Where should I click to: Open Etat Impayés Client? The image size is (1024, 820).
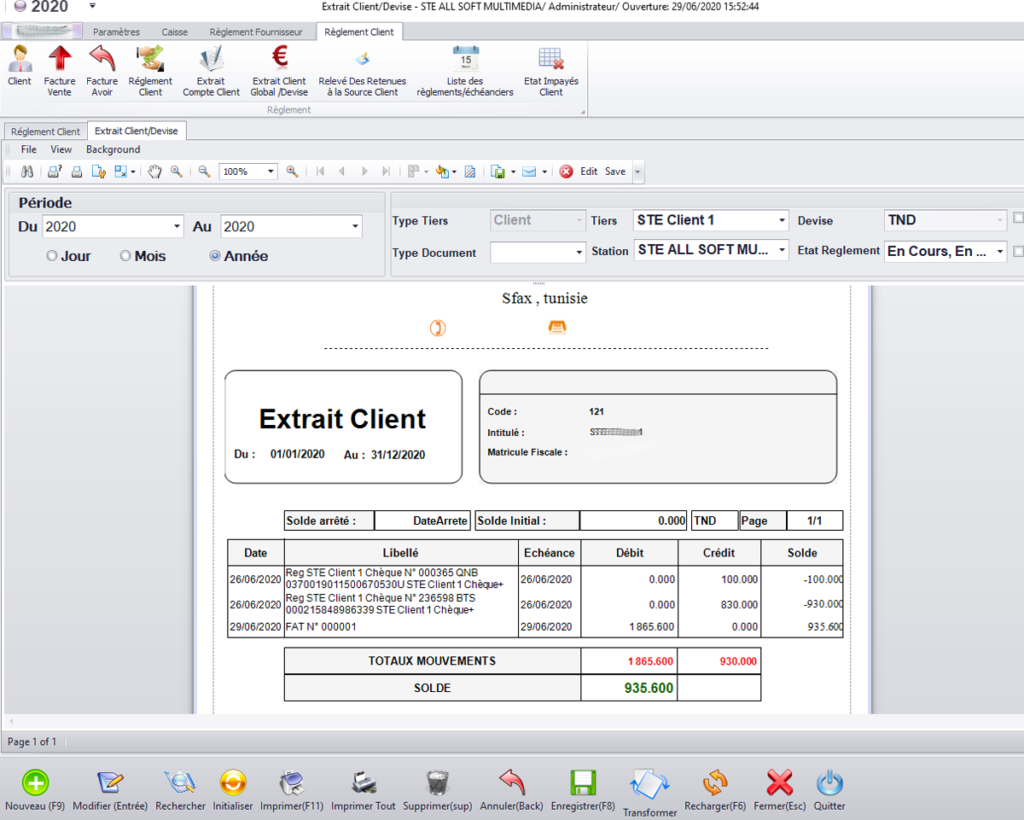(x=551, y=71)
